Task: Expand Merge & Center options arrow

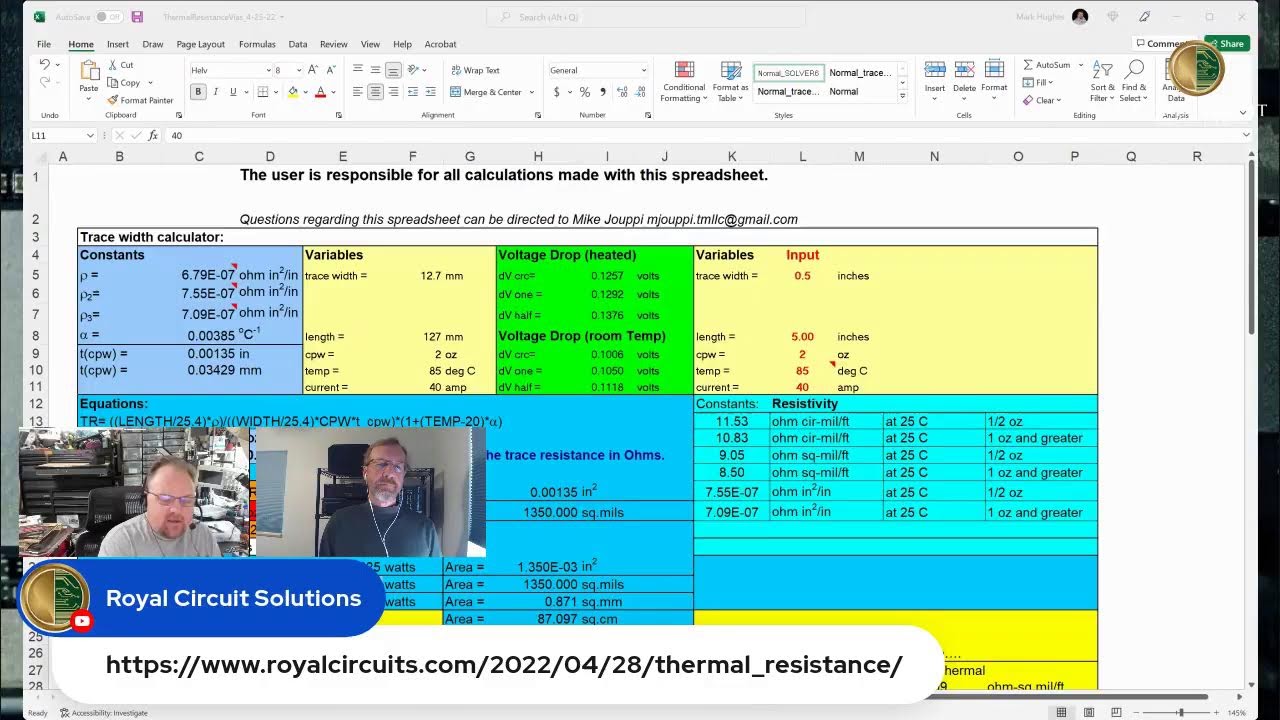Action: pos(530,92)
